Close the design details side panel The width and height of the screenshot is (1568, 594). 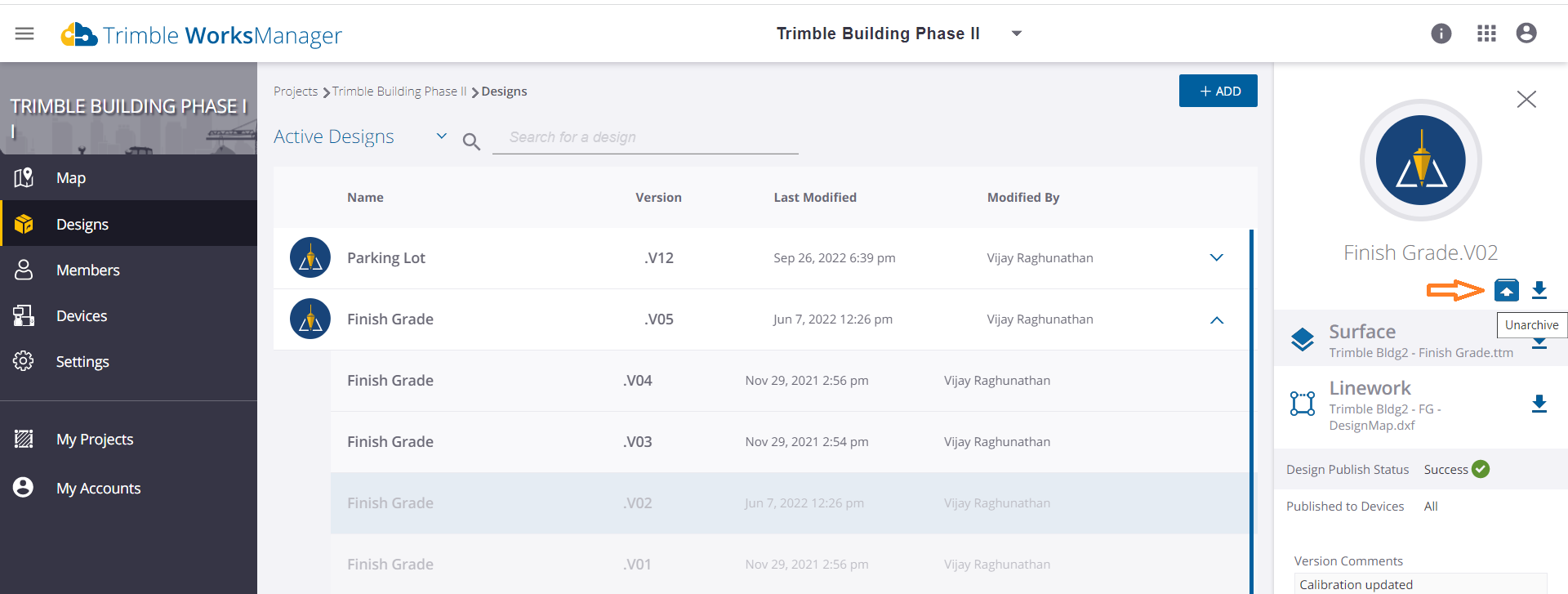click(x=1526, y=100)
